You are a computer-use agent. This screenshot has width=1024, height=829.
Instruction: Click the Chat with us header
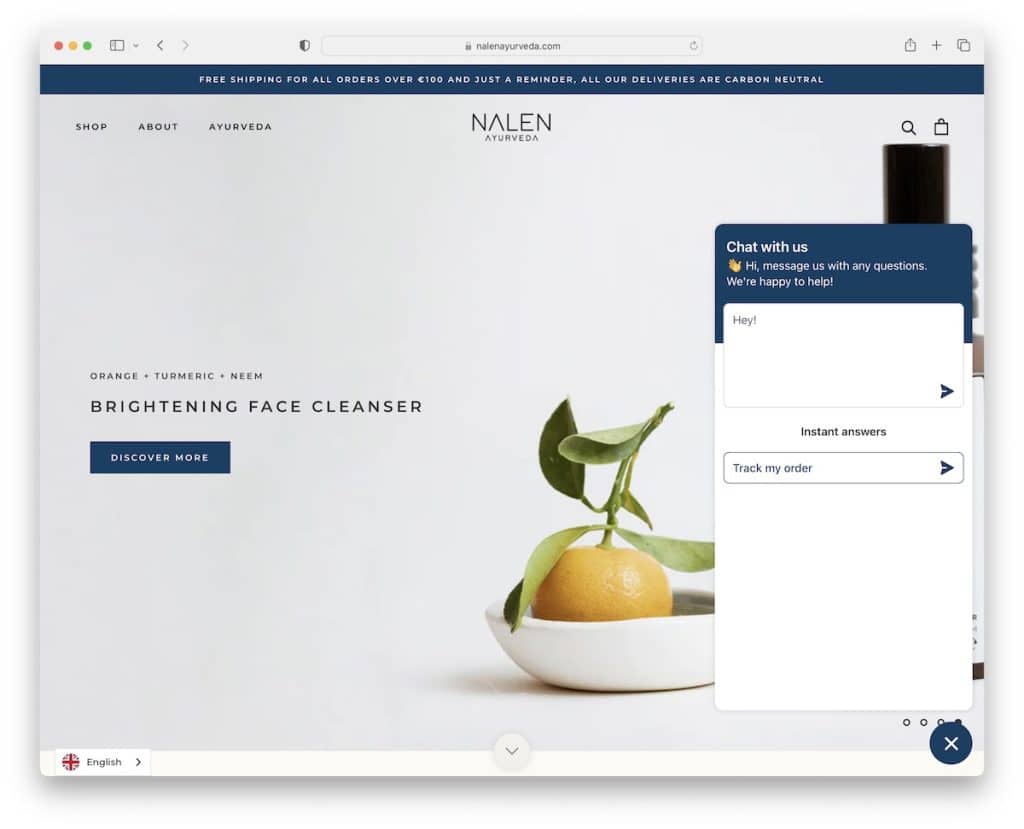(767, 247)
